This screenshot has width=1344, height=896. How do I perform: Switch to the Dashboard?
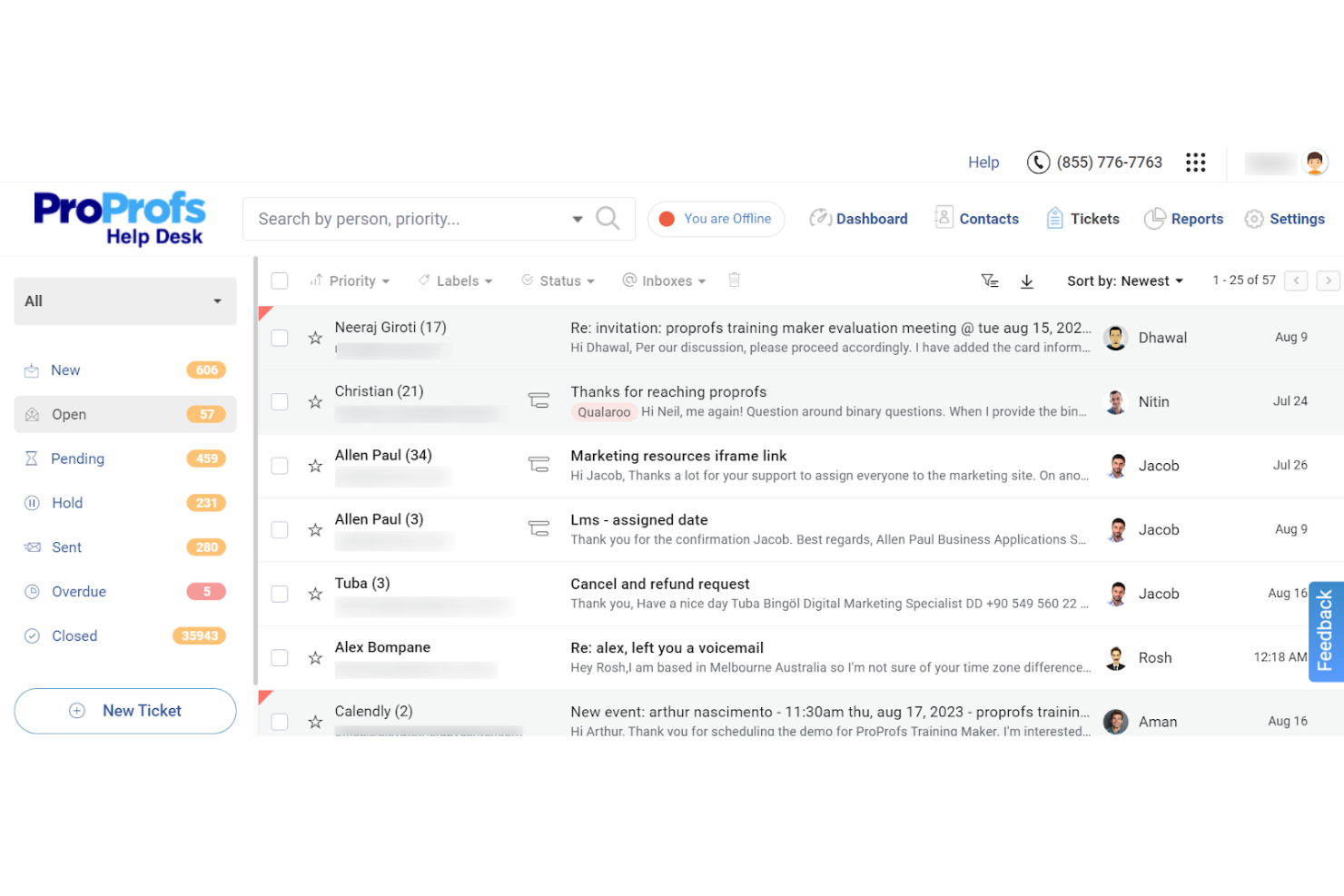click(x=871, y=219)
